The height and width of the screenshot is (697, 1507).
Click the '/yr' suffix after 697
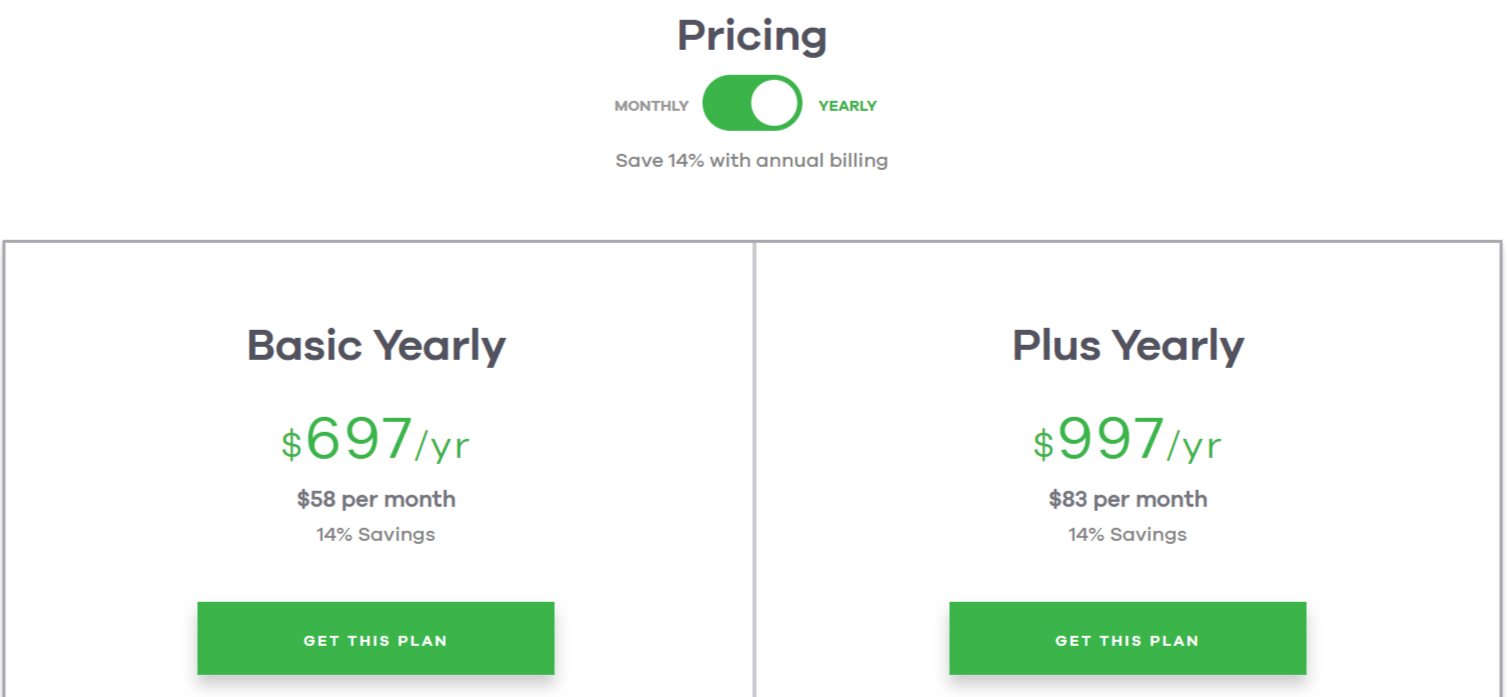click(x=442, y=445)
